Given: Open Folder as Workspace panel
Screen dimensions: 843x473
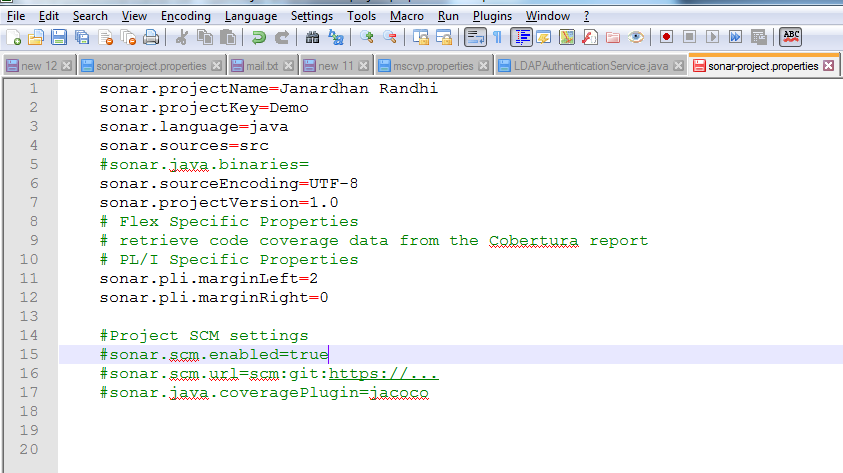Looking at the screenshot, I should point(613,37).
